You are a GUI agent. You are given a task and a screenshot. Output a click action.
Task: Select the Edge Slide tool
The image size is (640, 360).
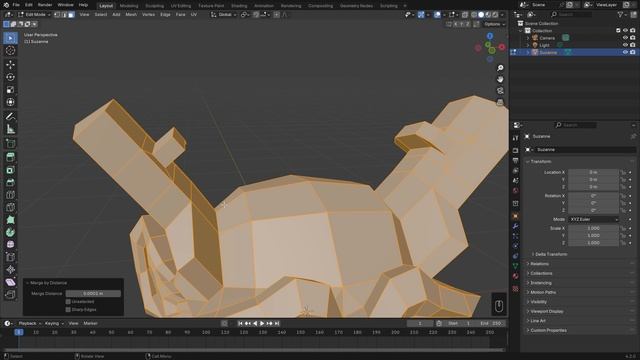pos(11,257)
